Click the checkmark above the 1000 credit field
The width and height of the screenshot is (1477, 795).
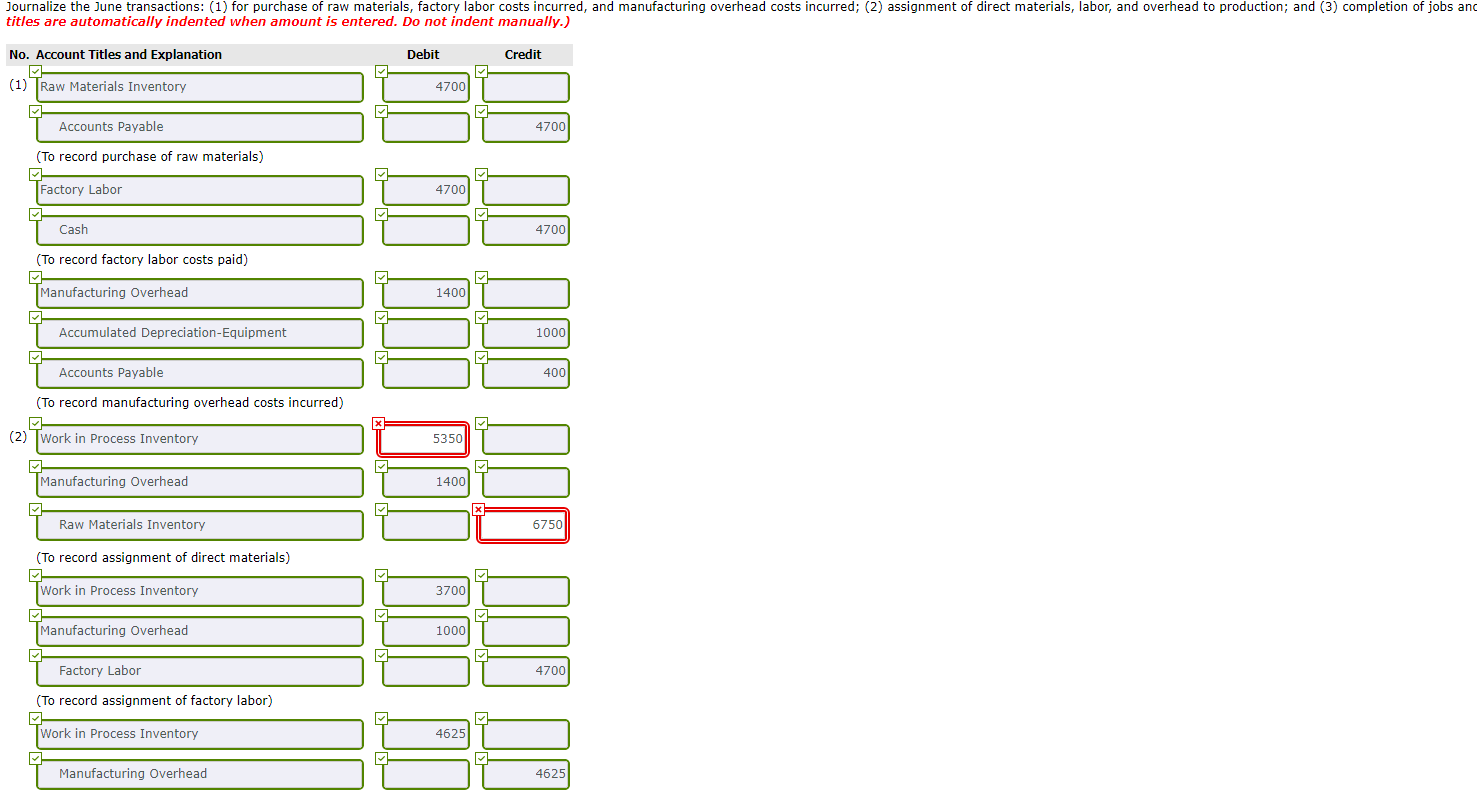tap(481, 317)
